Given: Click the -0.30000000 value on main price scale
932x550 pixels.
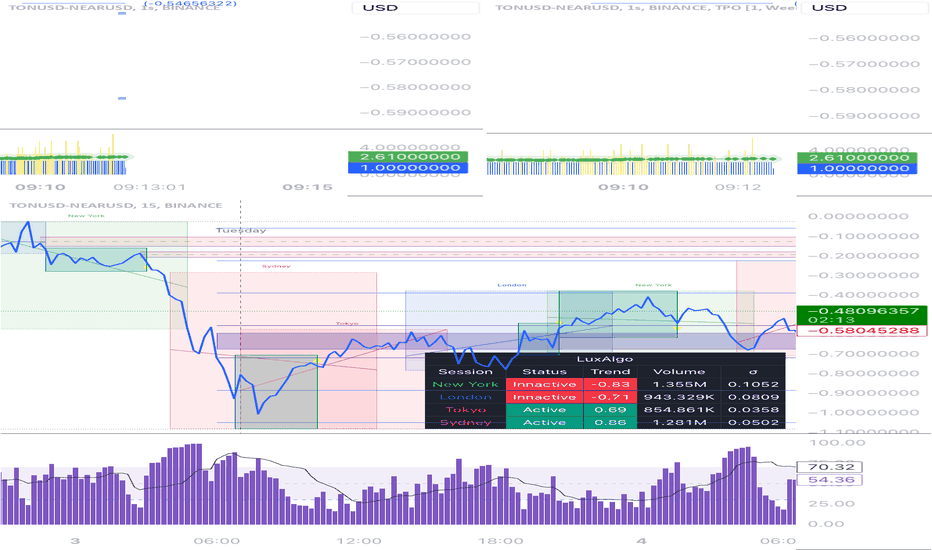Looking at the screenshot, I should [864, 276].
